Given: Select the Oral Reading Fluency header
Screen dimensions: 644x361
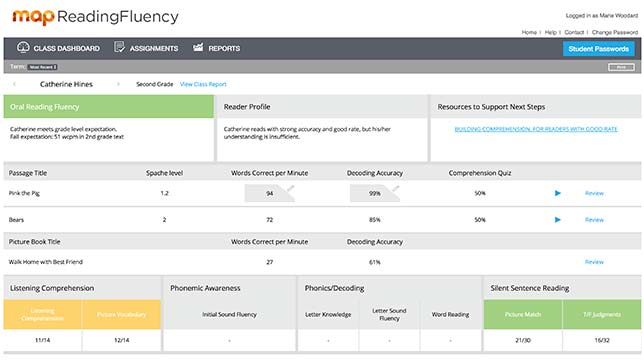Looking at the screenshot, I should coord(109,107).
